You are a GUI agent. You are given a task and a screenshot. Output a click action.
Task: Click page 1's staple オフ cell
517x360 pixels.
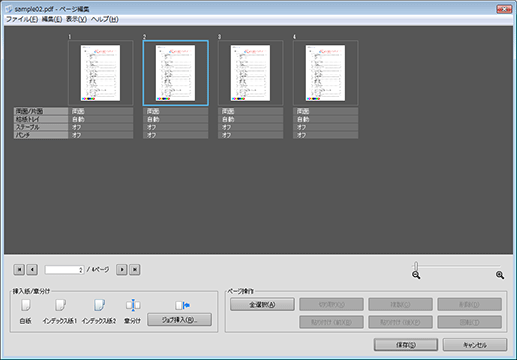pos(101,127)
